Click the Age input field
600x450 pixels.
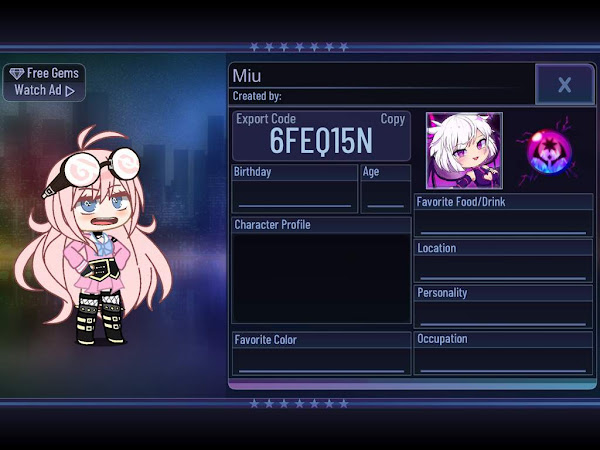[x=386, y=196]
